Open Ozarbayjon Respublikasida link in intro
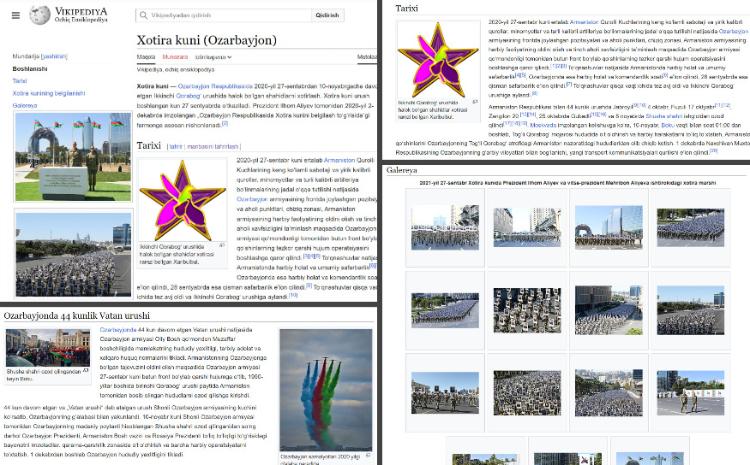Image resolution: width=750 pixels, height=465 pixels. tap(215, 86)
